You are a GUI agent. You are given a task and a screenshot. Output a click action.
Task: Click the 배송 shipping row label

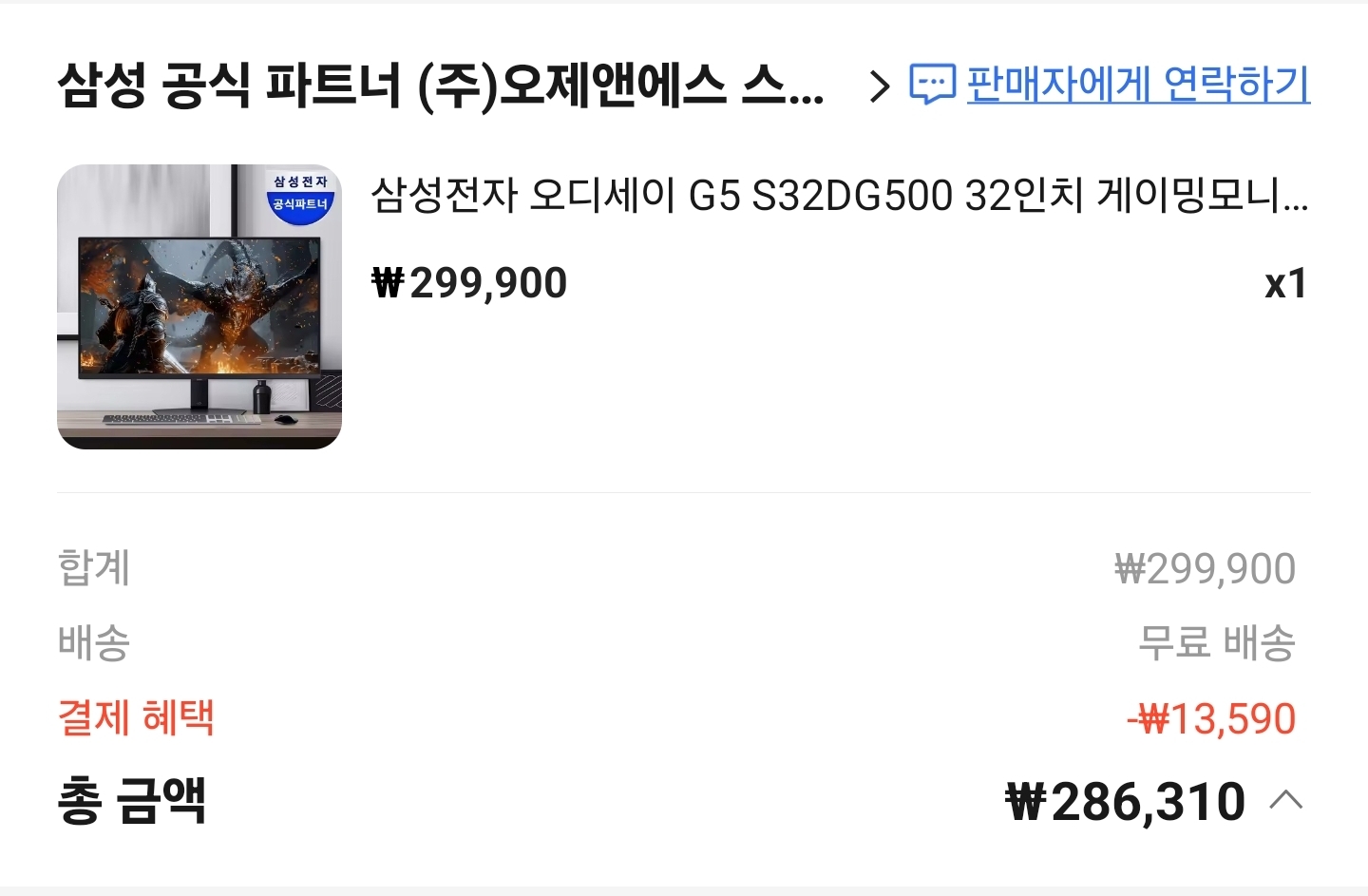pyautogui.click(x=93, y=642)
